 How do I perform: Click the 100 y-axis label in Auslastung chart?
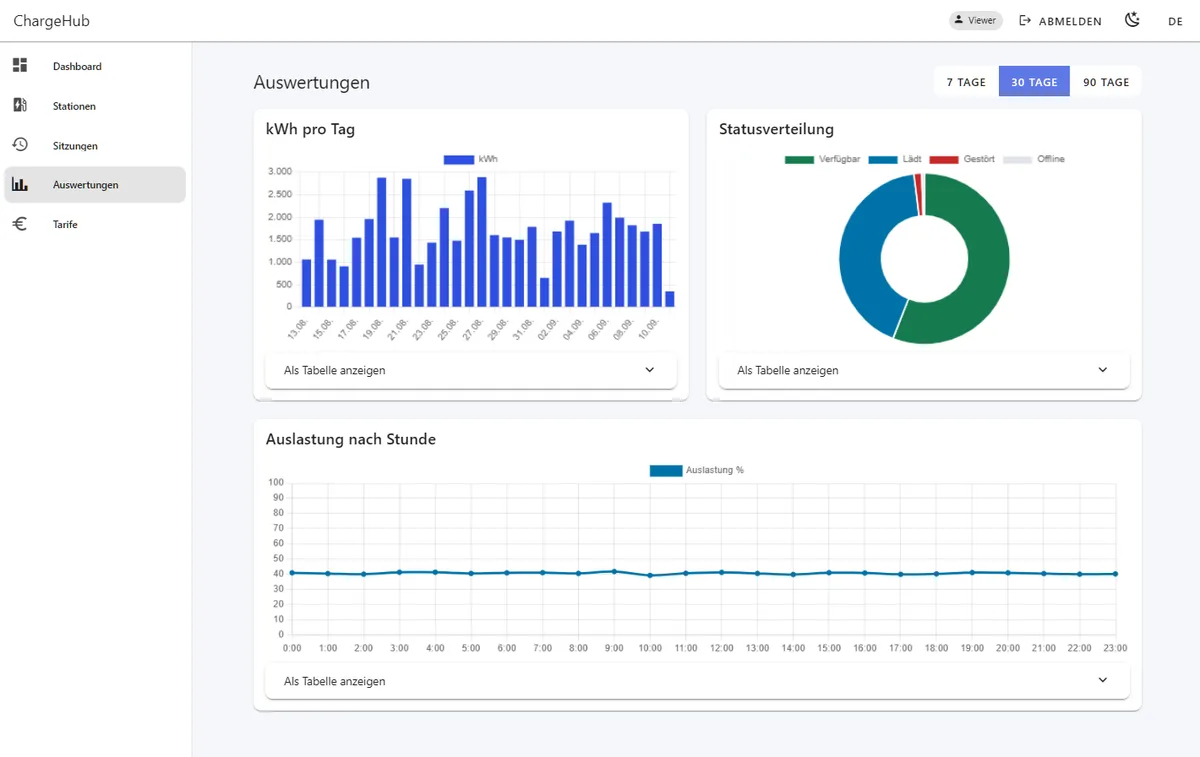pos(276,482)
